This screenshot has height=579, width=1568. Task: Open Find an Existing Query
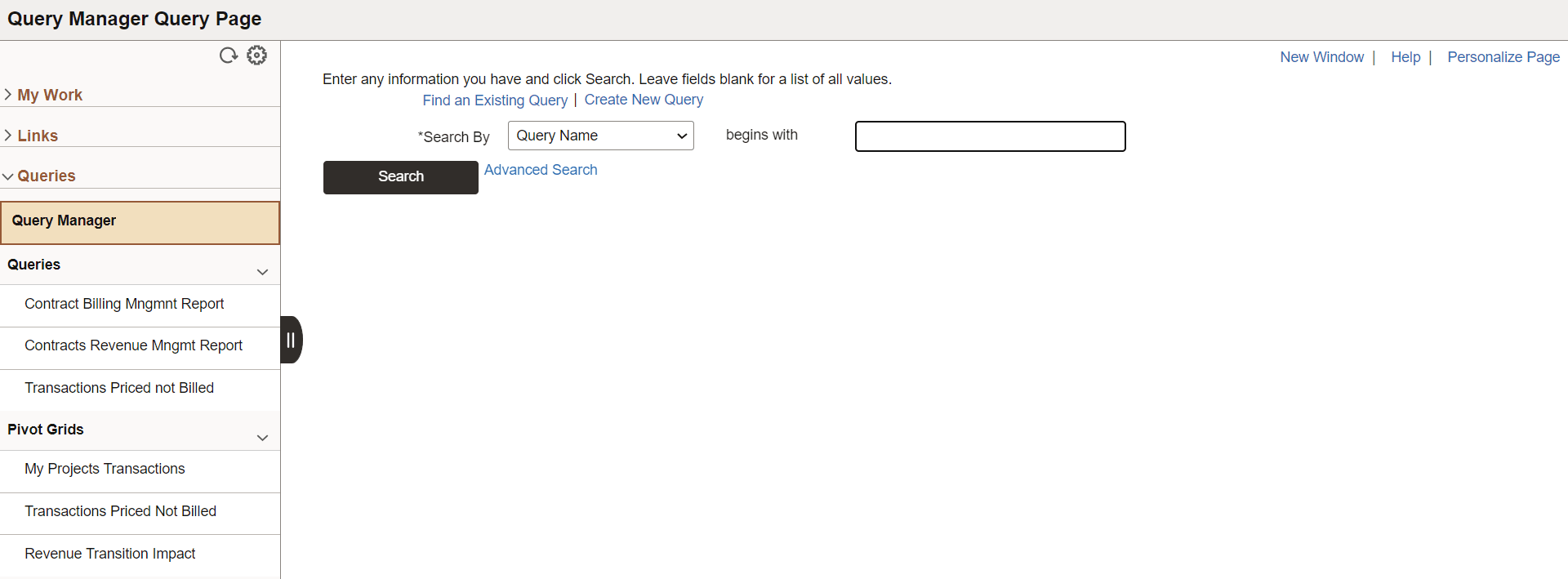click(x=495, y=100)
